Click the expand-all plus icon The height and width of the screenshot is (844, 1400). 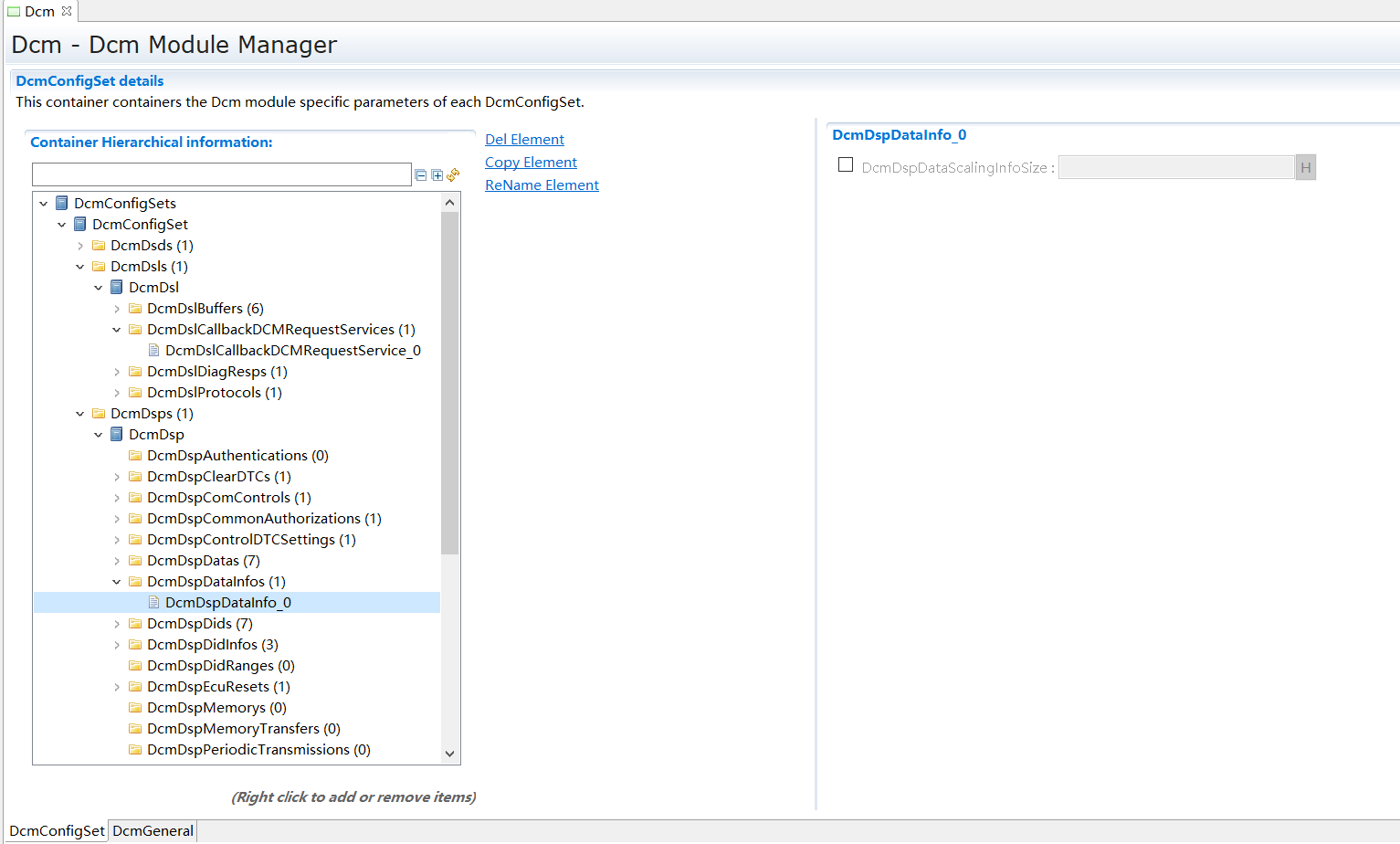437,174
